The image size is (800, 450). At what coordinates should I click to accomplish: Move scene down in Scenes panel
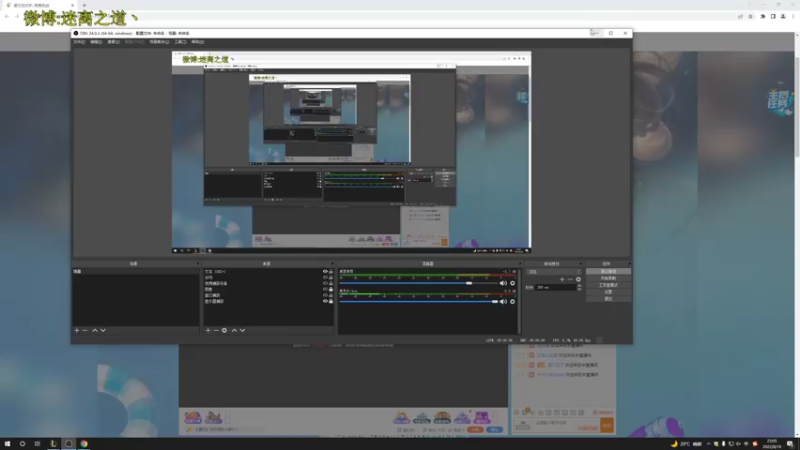[x=103, y=331]
